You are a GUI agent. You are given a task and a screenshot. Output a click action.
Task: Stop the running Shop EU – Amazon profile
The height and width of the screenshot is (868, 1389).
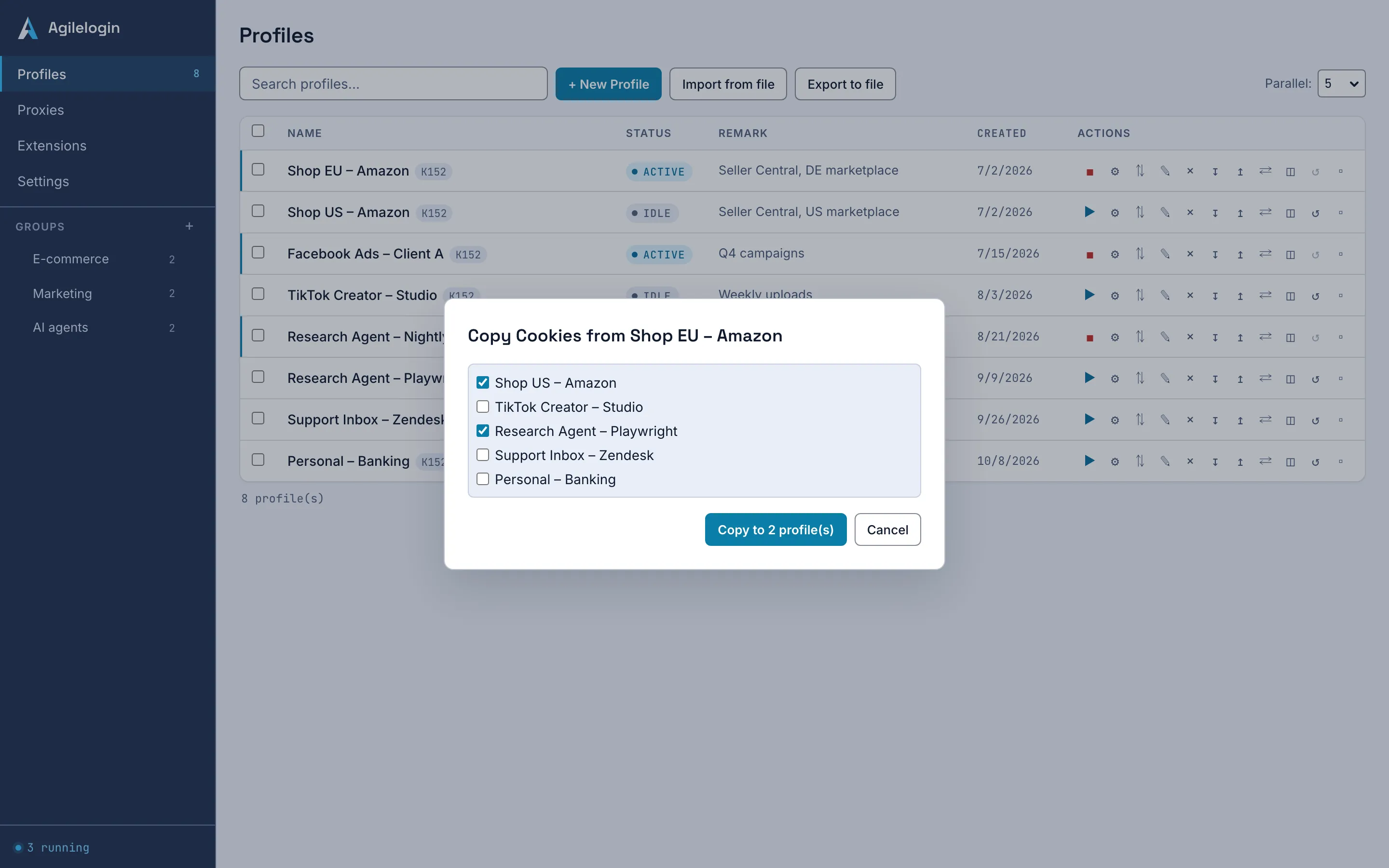point(1089,172)
